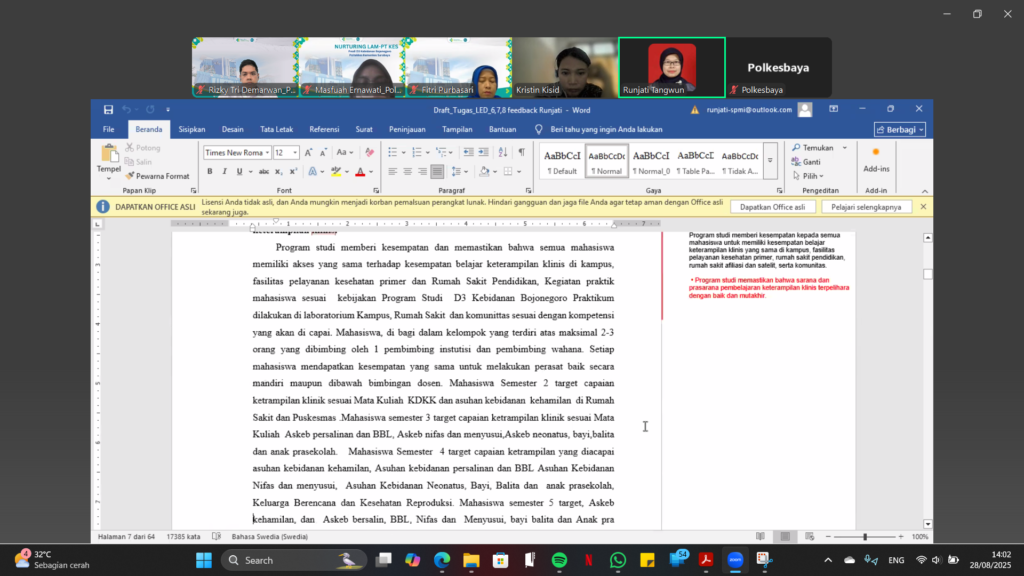
Task: Decrease the paragraph indent
Action: 468,152
